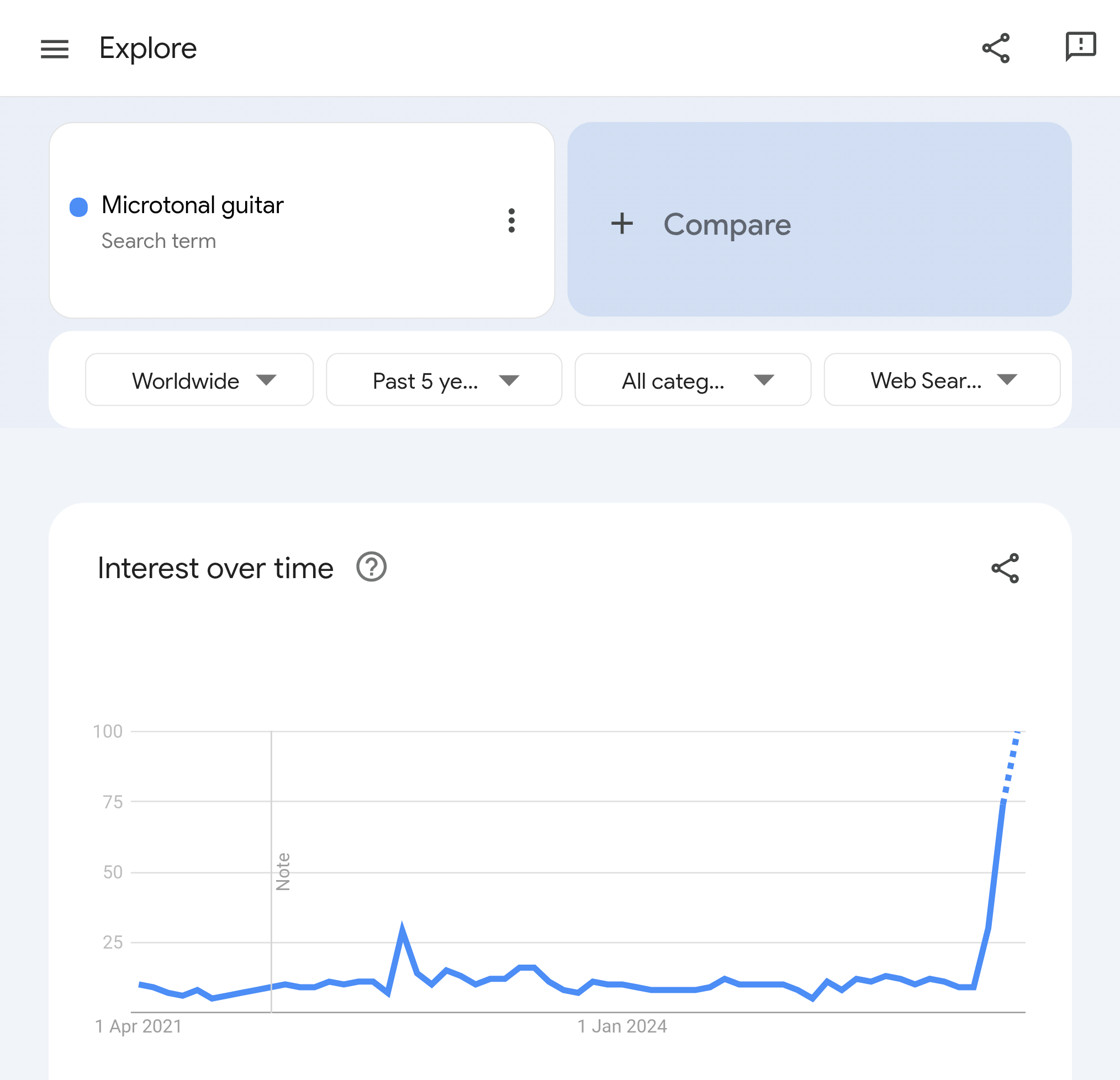
Task: Open the Past 5 years time dropdown
Action: 444,380
